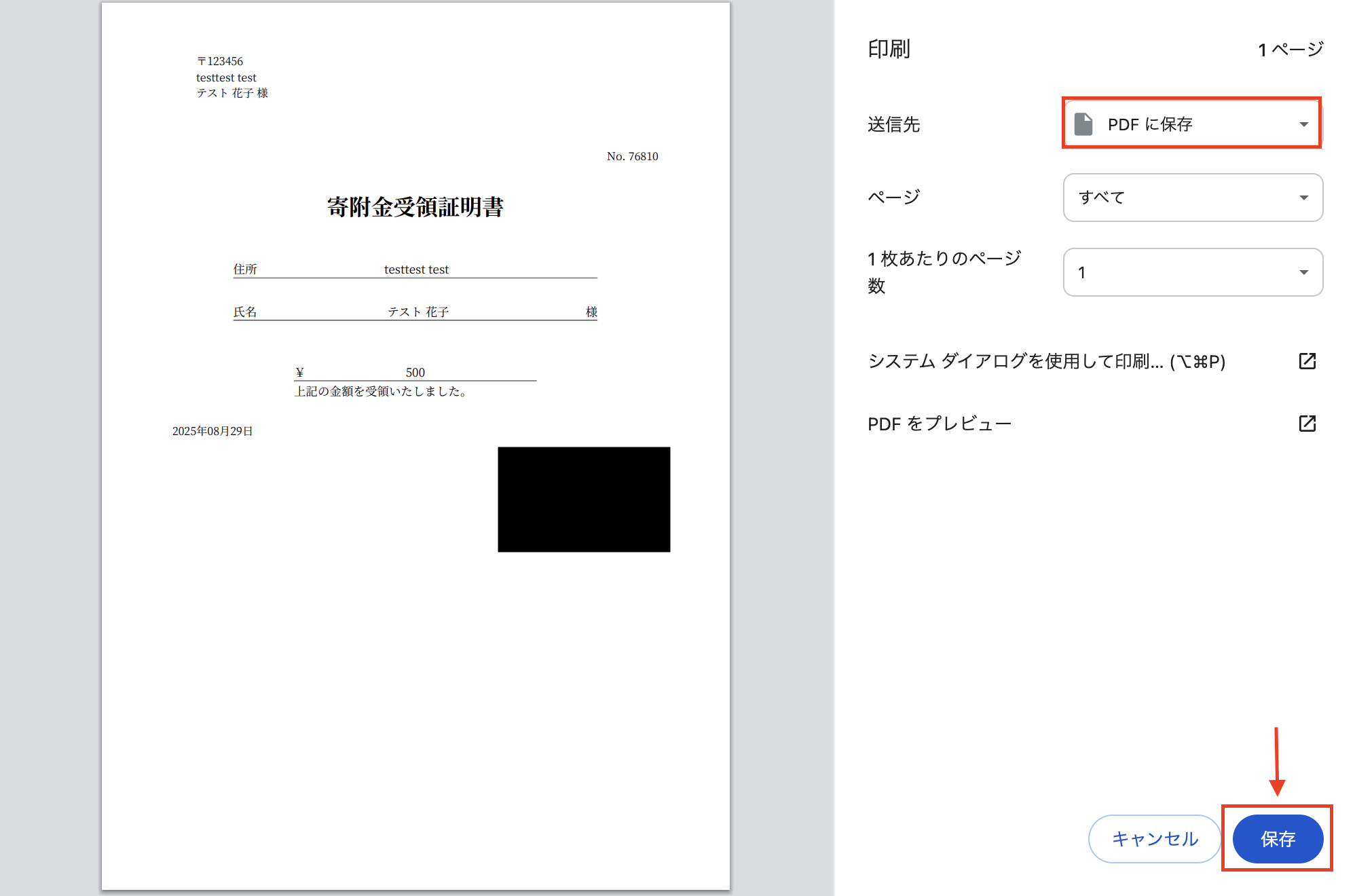This screenshot has height=896, width=1355.
Task: Click the black redacted stamp in the preview
Action: point(583,500)
